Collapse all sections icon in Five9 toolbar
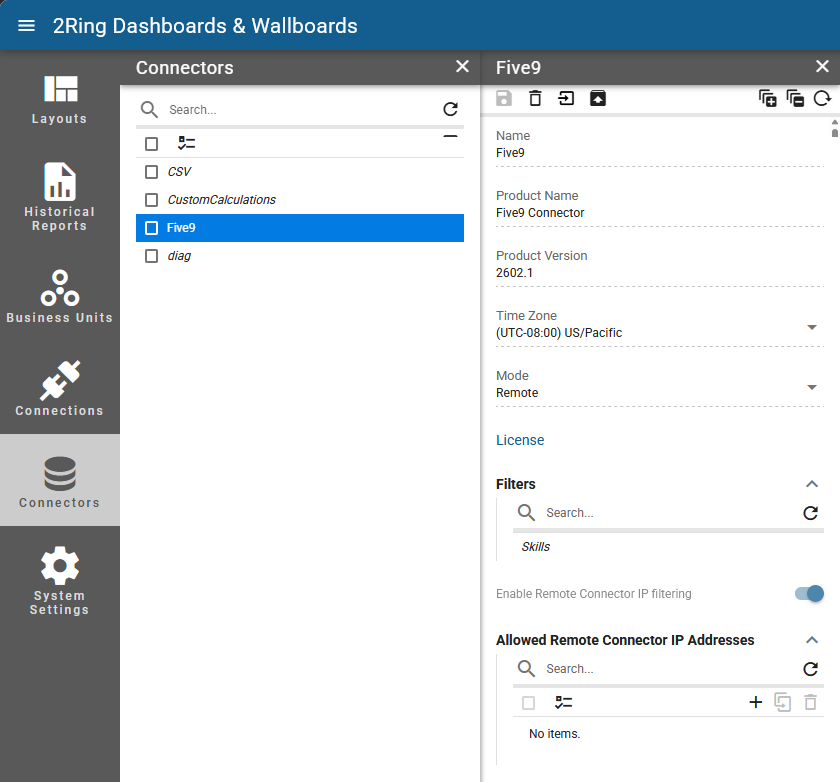This screenshot has width=840, height=782. [795, 99]
